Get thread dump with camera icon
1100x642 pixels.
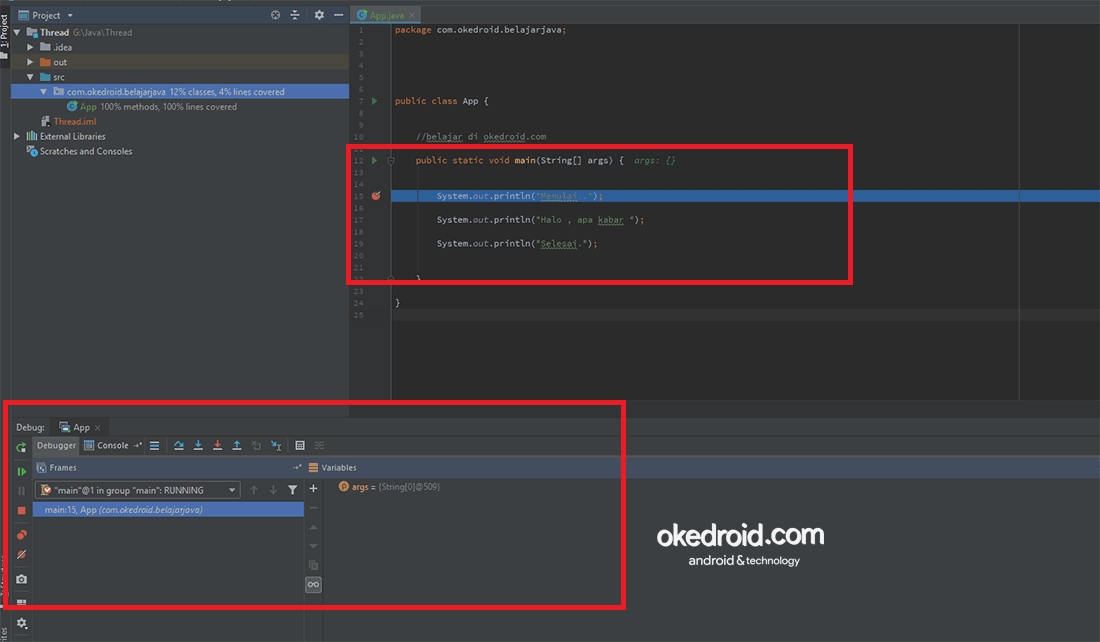point(21,579)
